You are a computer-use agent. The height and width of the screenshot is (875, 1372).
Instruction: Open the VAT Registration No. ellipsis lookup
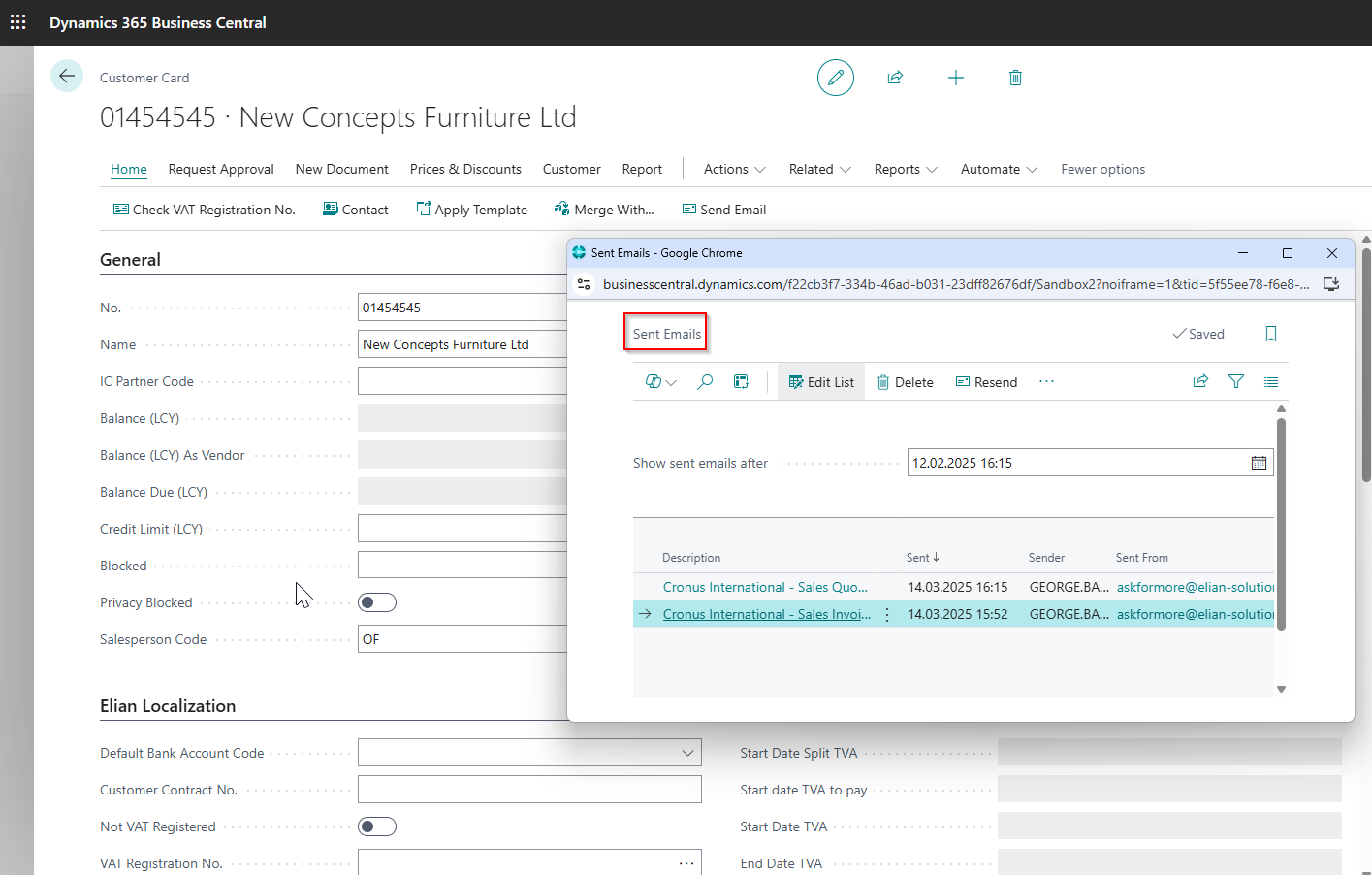pos(686,863)
